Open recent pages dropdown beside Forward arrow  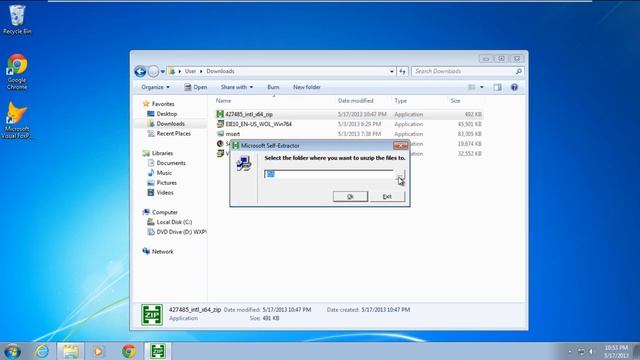tap(162, 72)
